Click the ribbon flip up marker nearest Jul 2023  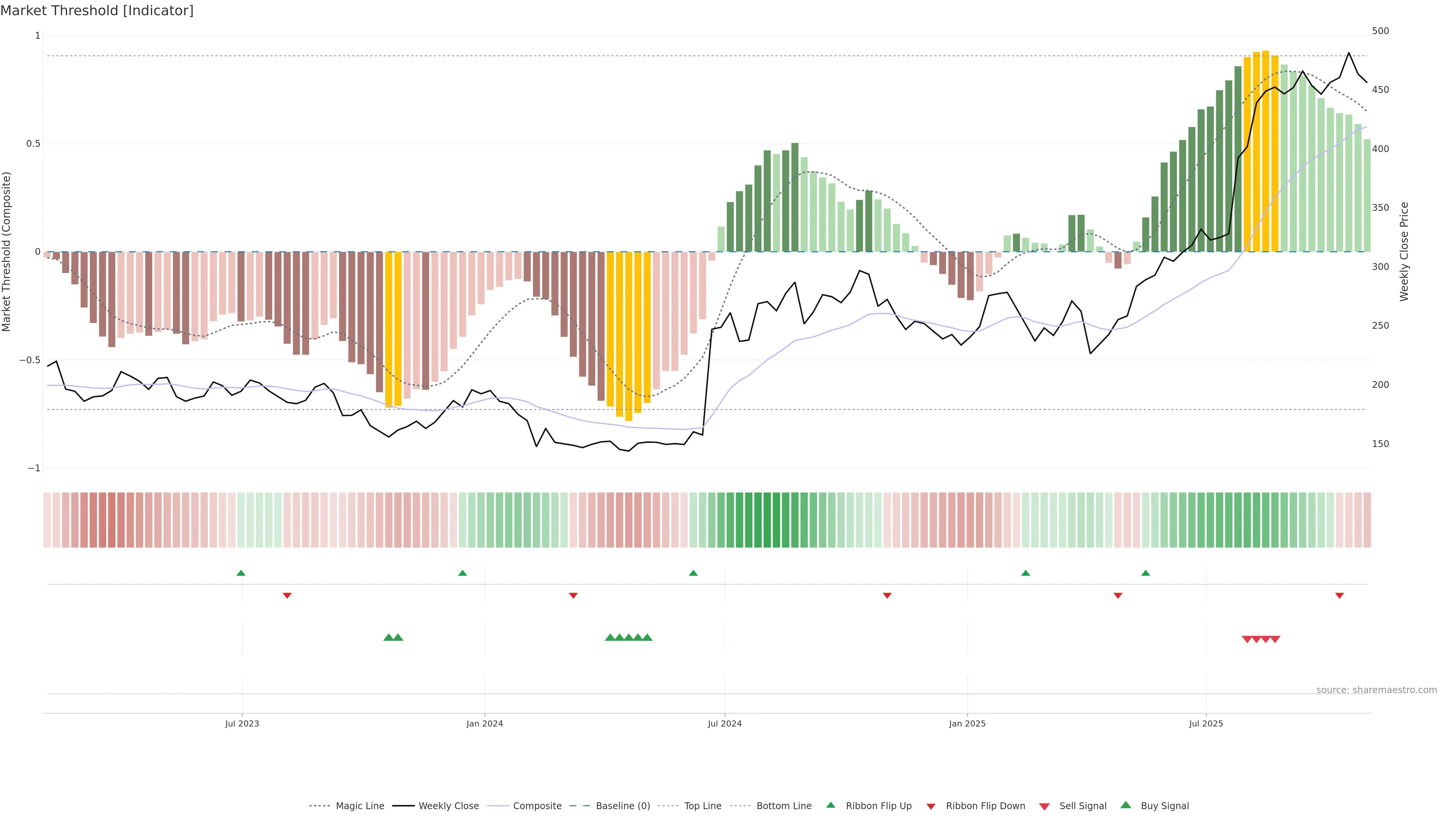click(x=241, y=573)
